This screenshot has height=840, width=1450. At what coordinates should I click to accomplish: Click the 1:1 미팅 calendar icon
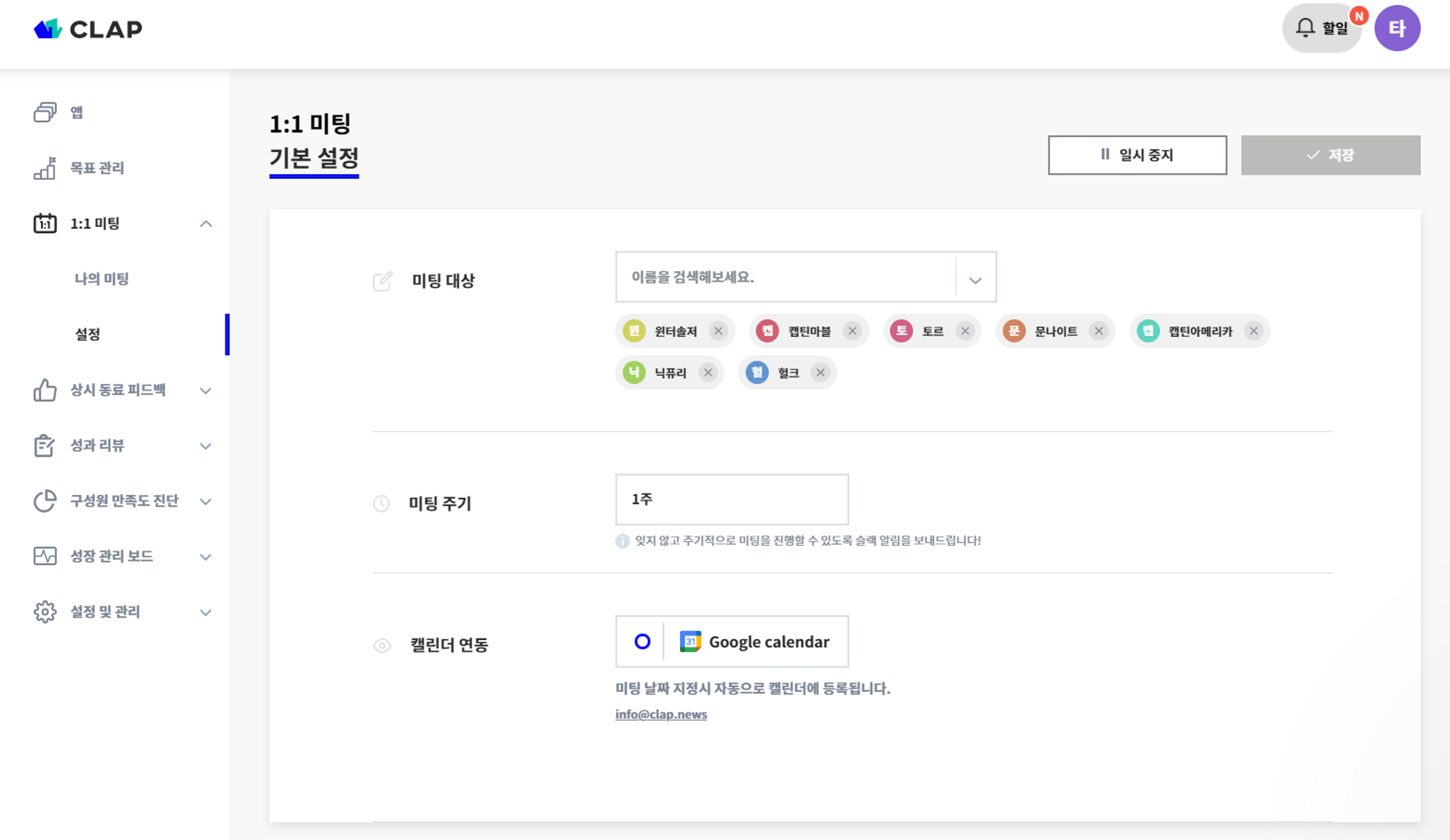pyautogui.click(x=45, y=223)
